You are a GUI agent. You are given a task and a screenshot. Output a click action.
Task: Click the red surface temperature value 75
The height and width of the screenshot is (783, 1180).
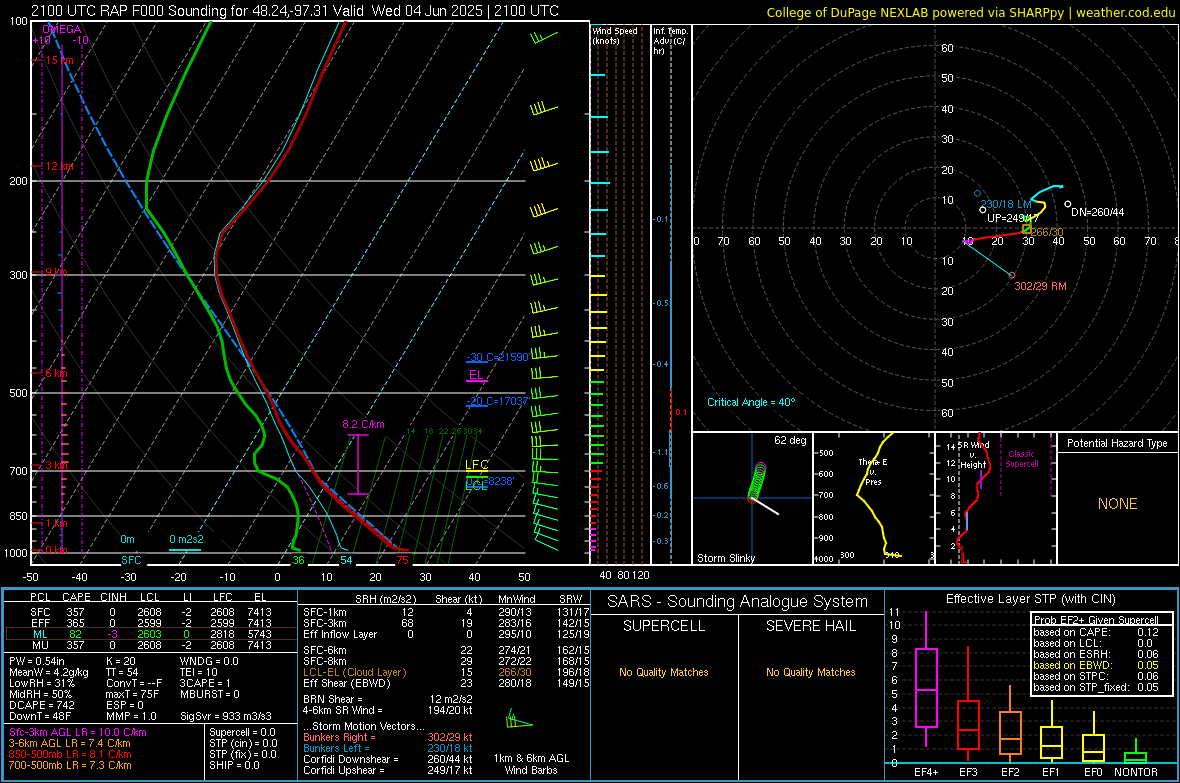403,559
